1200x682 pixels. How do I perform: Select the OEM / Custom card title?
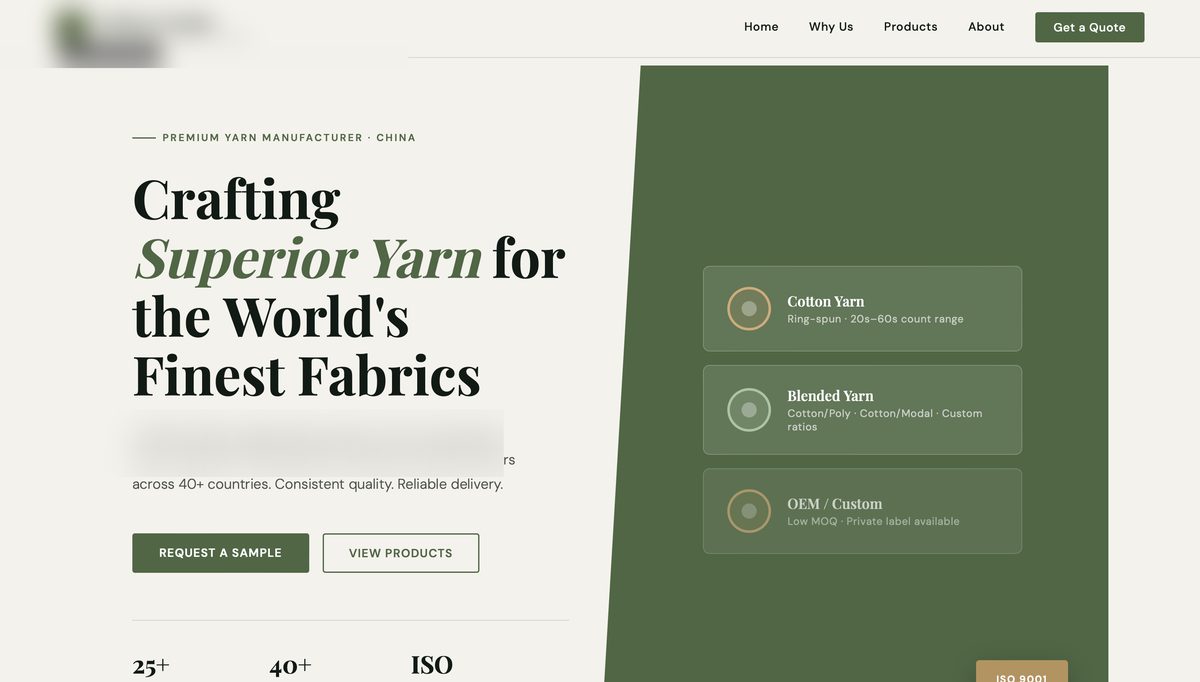835,504
